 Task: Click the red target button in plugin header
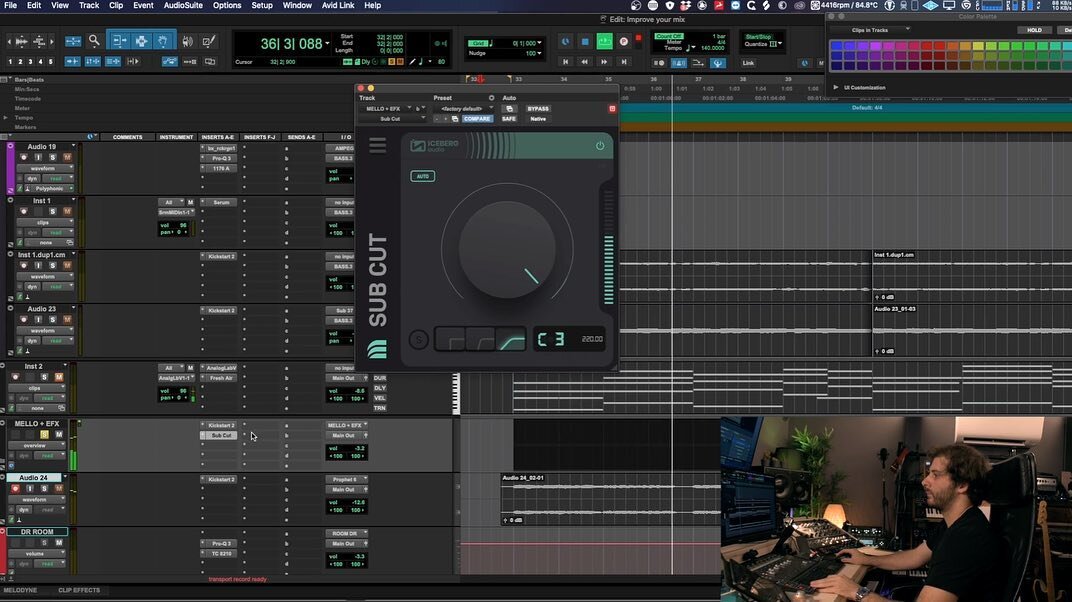pyautogui.click(x=612, y=109)
